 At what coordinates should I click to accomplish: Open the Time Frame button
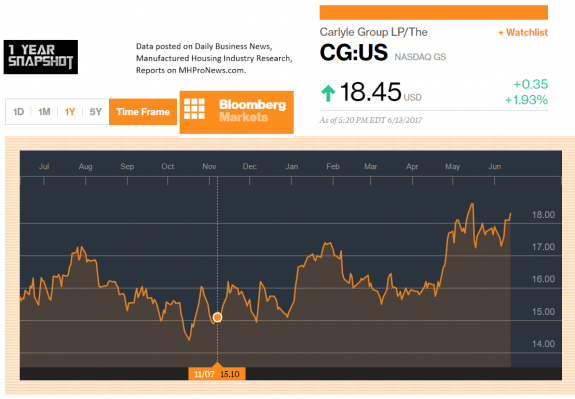click(143, 111)
